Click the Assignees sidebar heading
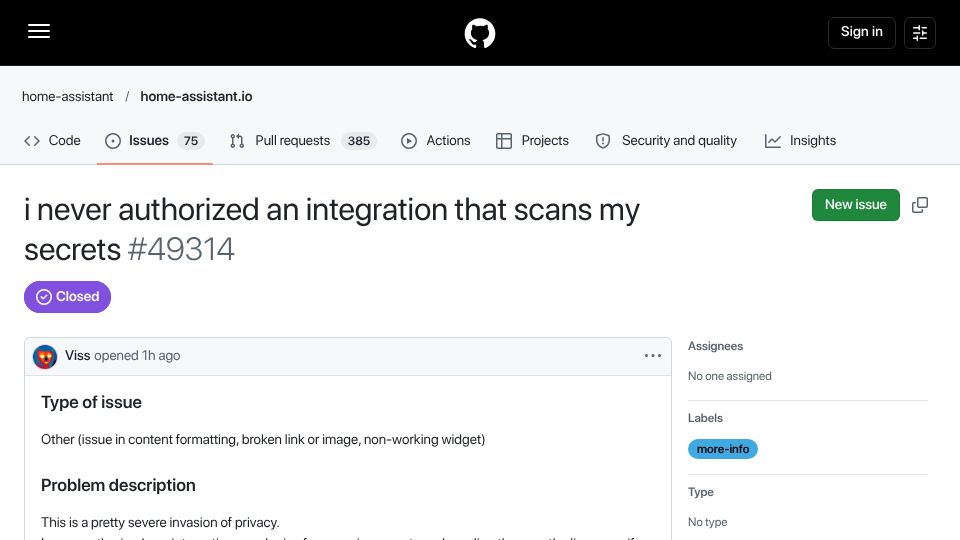960x540 pixels. point(715,346)
